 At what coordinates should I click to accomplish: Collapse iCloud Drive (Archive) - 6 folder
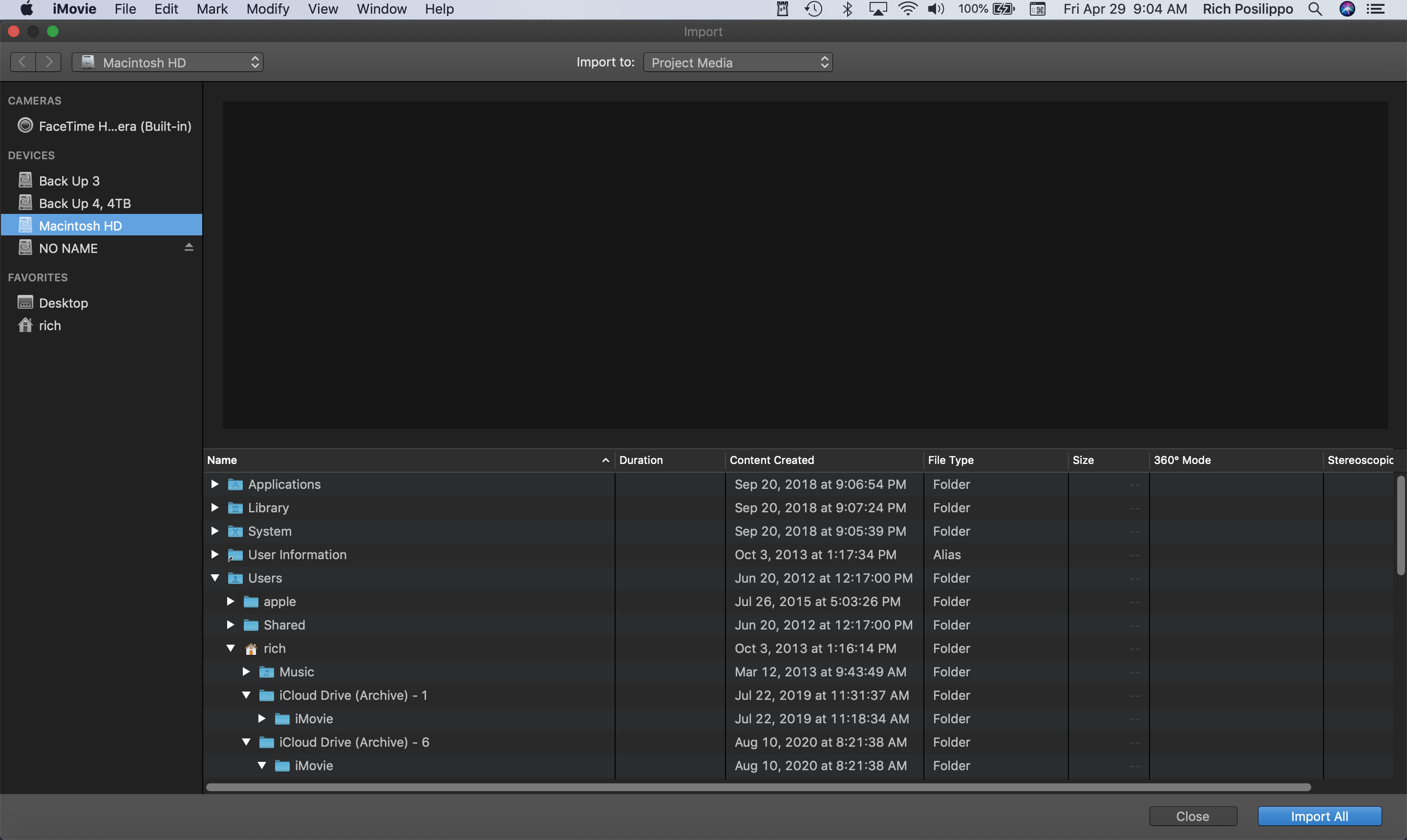pos(246,742)
